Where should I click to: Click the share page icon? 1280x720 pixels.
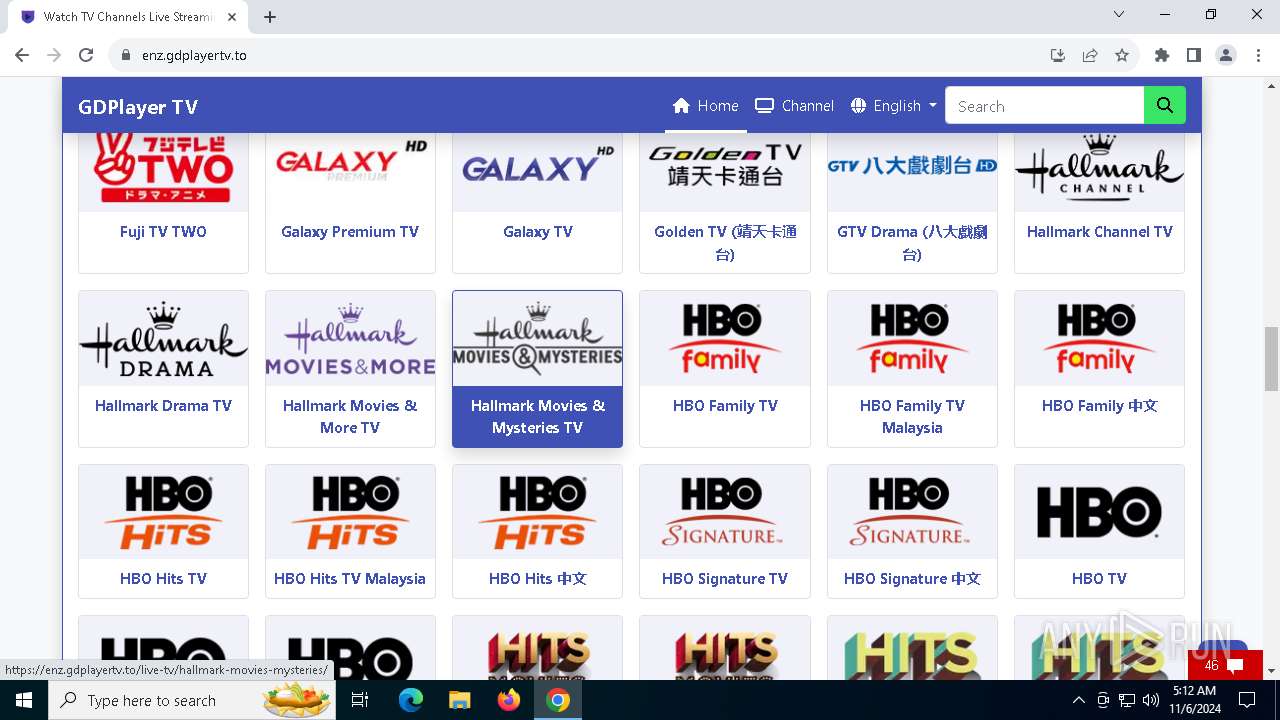click(x=1090, y=55)
